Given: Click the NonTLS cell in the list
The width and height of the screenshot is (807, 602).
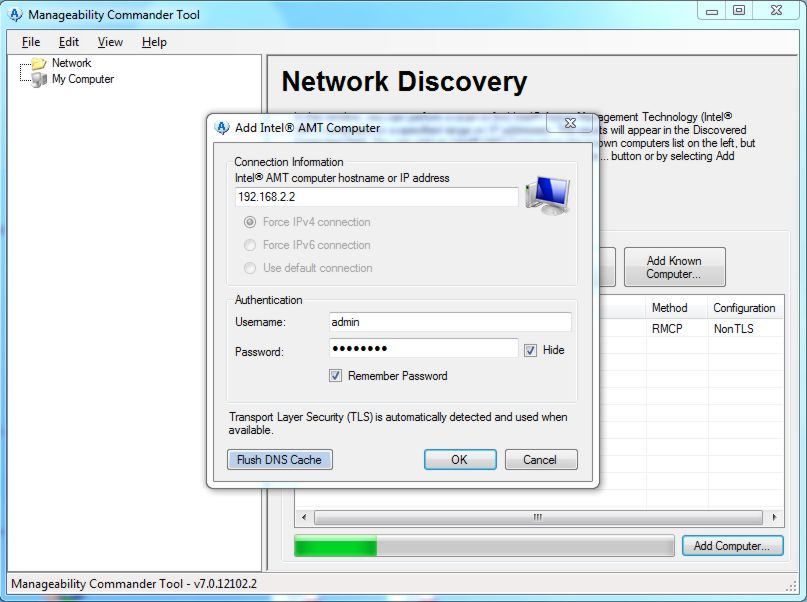Looking at the screenshot, I should coord(733,328).
